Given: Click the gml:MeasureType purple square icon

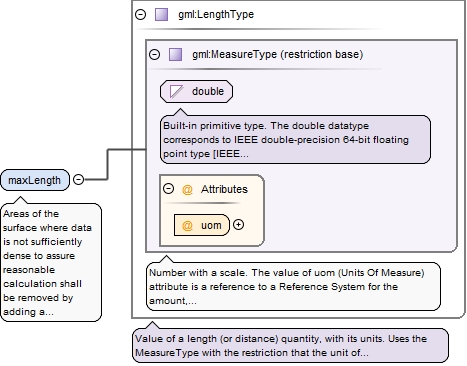Looking at the screenshot, I should click(x=175, y=54).
